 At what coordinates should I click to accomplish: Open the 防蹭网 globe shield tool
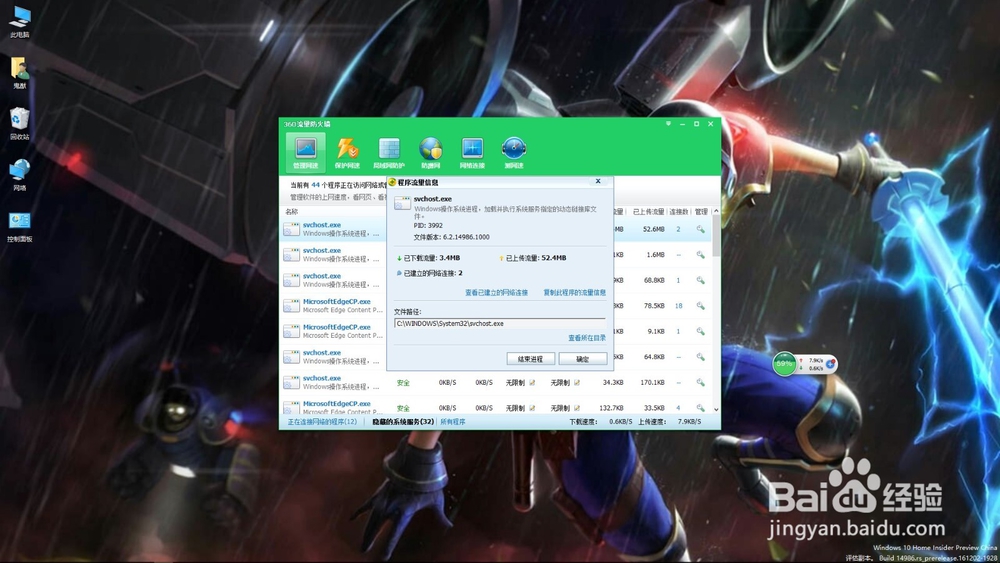(430, 153)
